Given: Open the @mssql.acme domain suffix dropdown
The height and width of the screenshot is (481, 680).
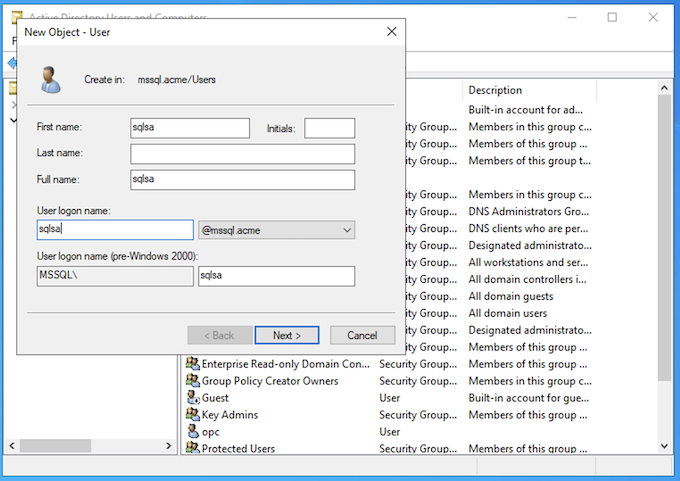Looking at the screenshot, I should (276, 230).
